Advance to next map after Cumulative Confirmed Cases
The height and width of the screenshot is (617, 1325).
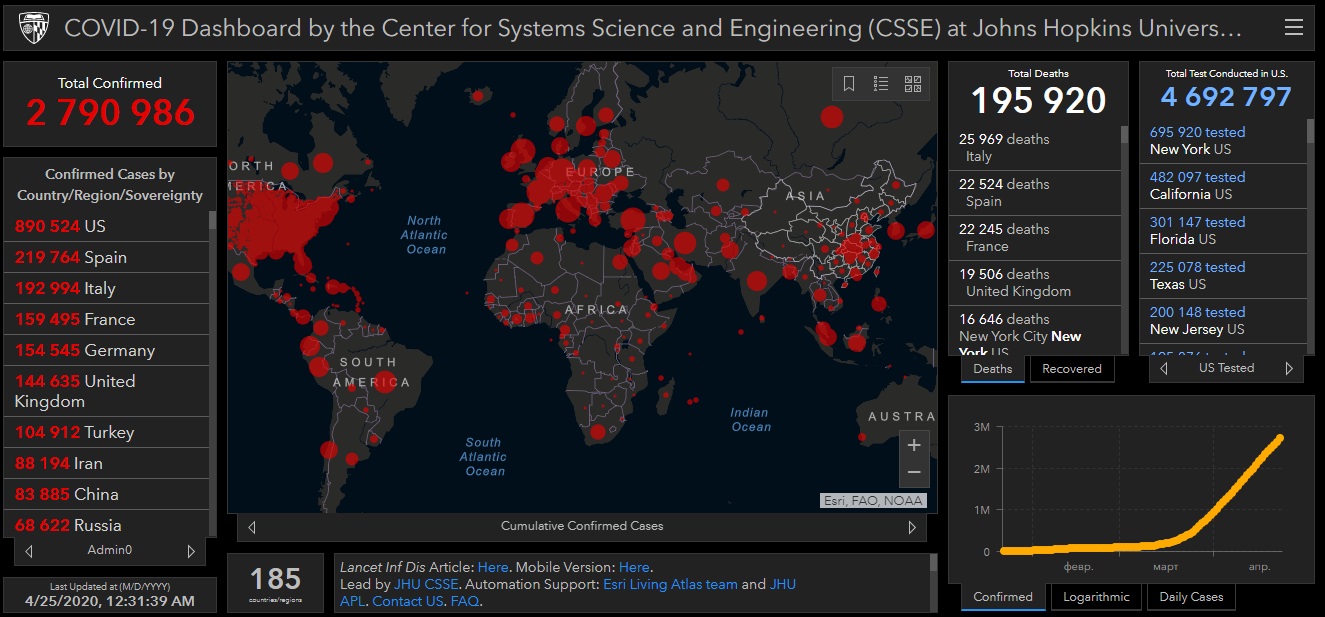(x=912, y=527)
